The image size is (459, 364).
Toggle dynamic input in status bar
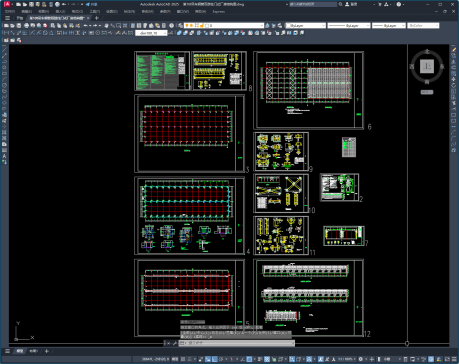click(x=207, y=359)
